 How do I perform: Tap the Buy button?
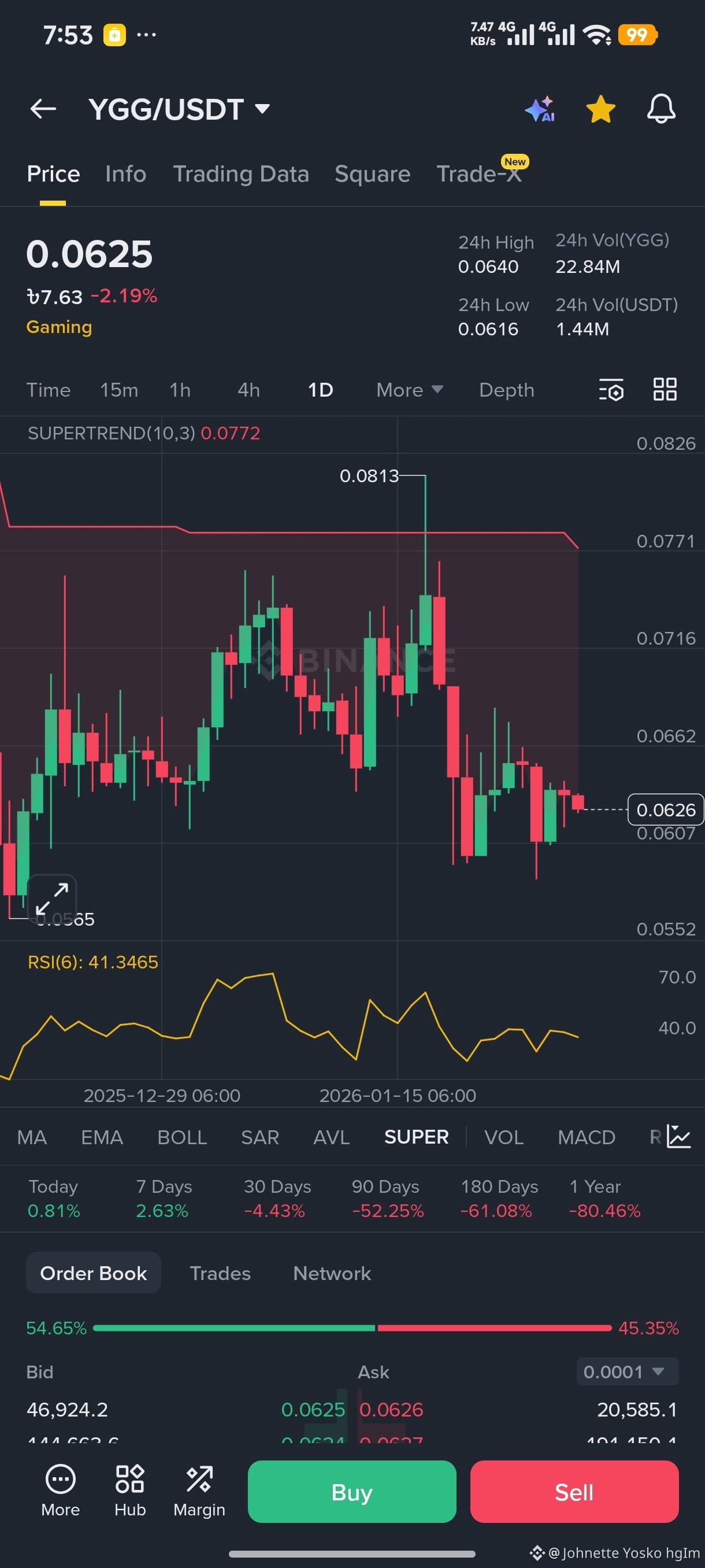point(351,1491)
